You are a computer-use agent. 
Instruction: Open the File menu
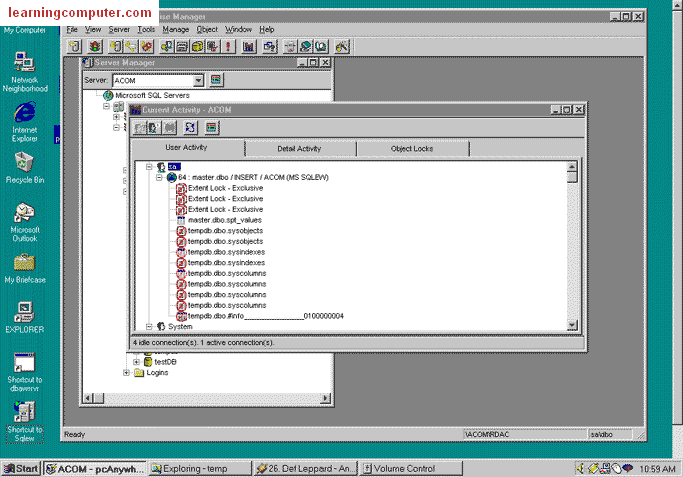(x=72, y=29)
